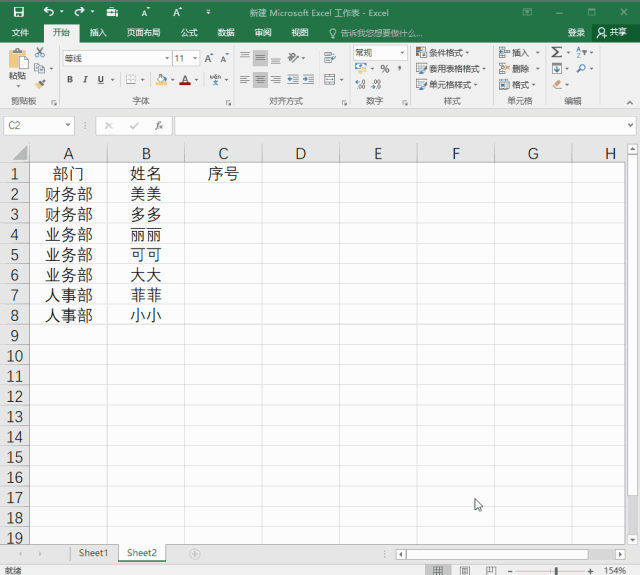Viewport: 640px width, 575px height.
Task: Open the font name dropdown
Action: (167, 58)
